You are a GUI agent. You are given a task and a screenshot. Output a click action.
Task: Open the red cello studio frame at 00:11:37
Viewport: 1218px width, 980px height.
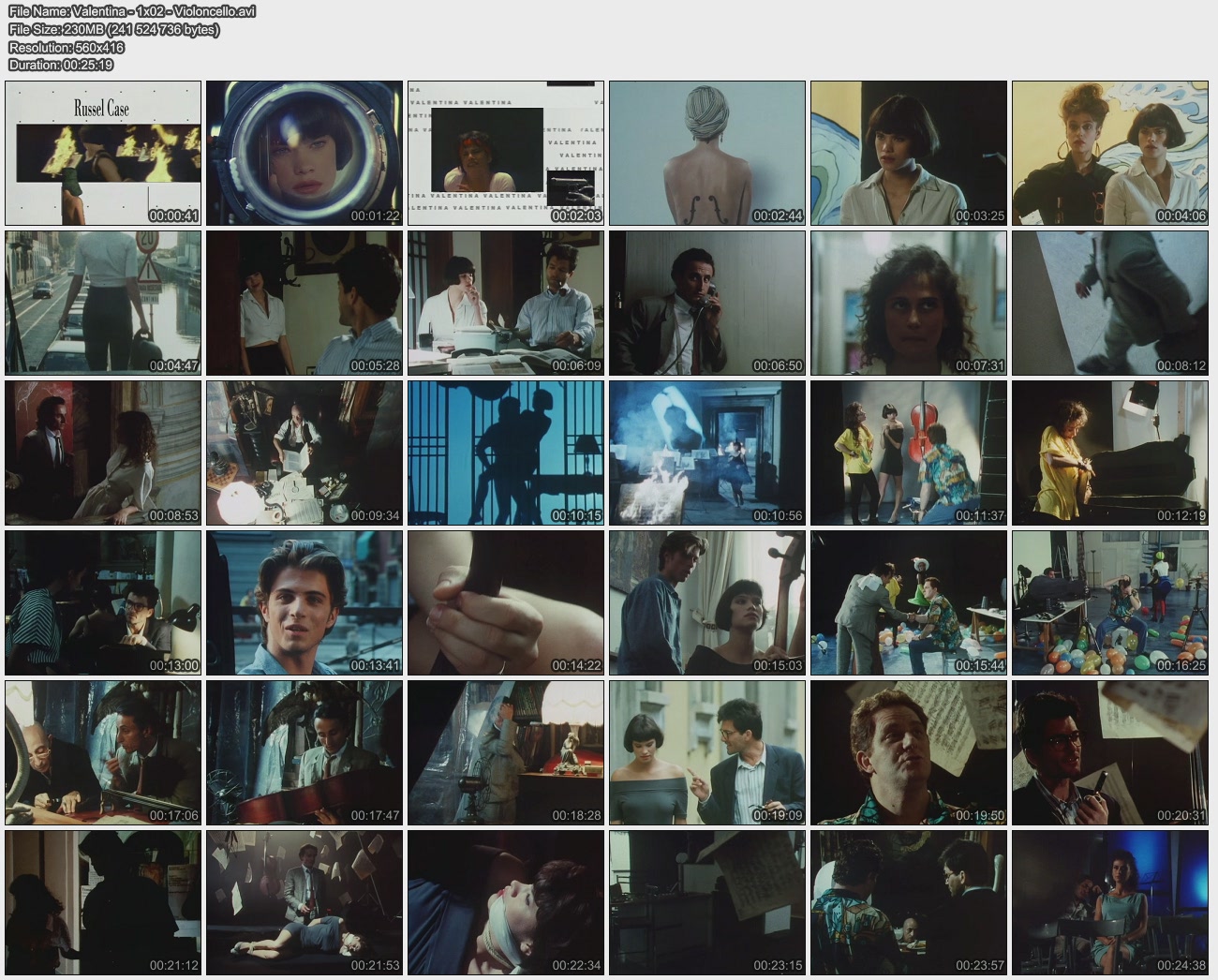pos(909,453)
